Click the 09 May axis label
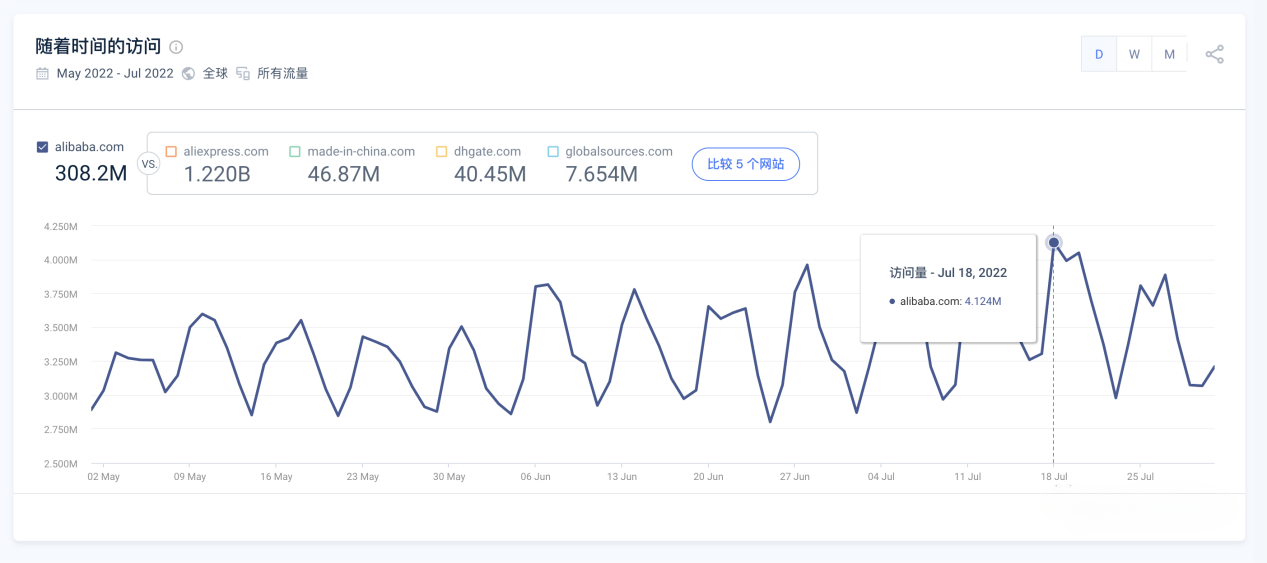Image resolution: width=1267 pixels, height=563 pixels. 189,477
